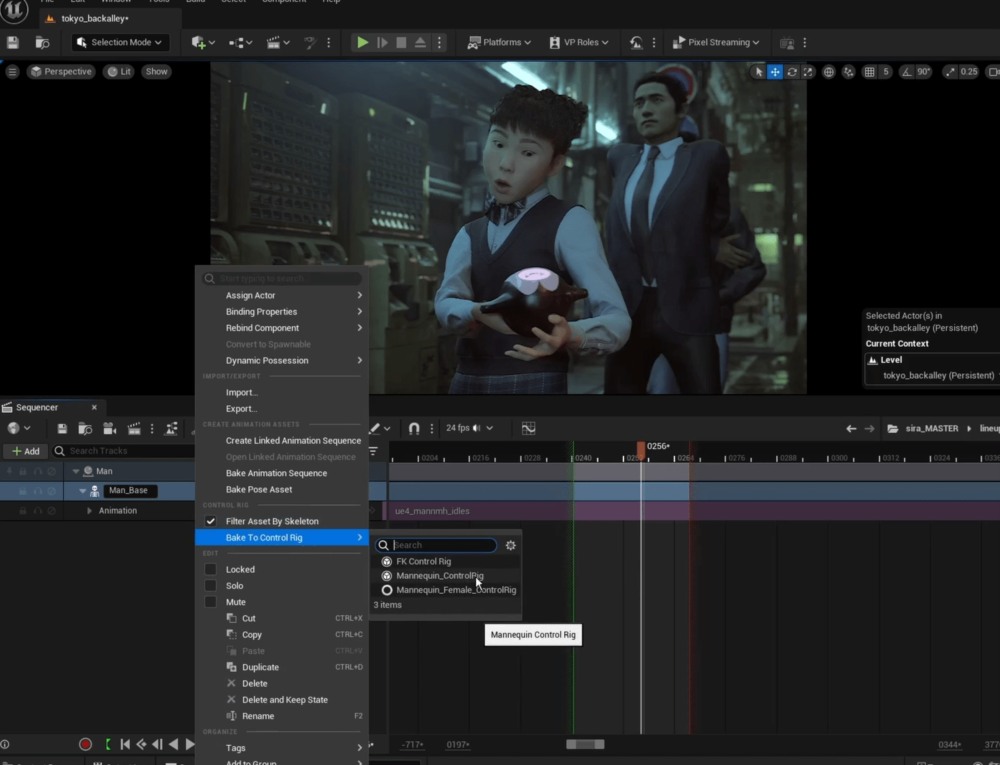1000x765 pixels.
Task: Open the VP Roles dropdown
Action: pyautogui.click(x=579, y=43)
